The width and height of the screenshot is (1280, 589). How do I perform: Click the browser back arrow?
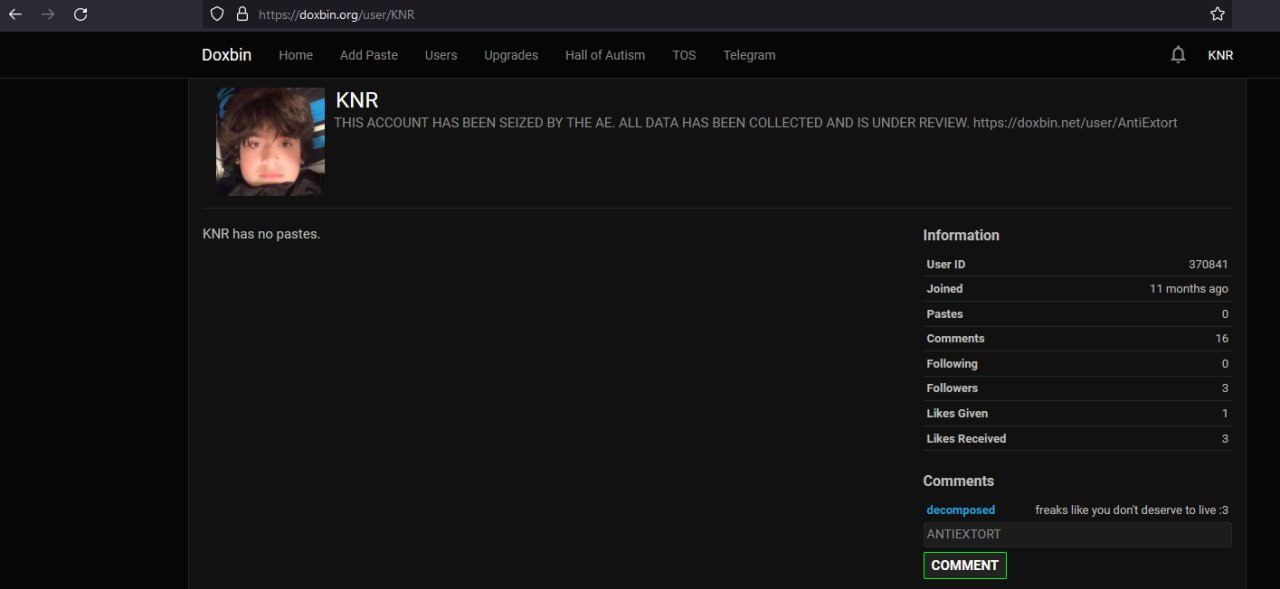click(x=15, y=14)
